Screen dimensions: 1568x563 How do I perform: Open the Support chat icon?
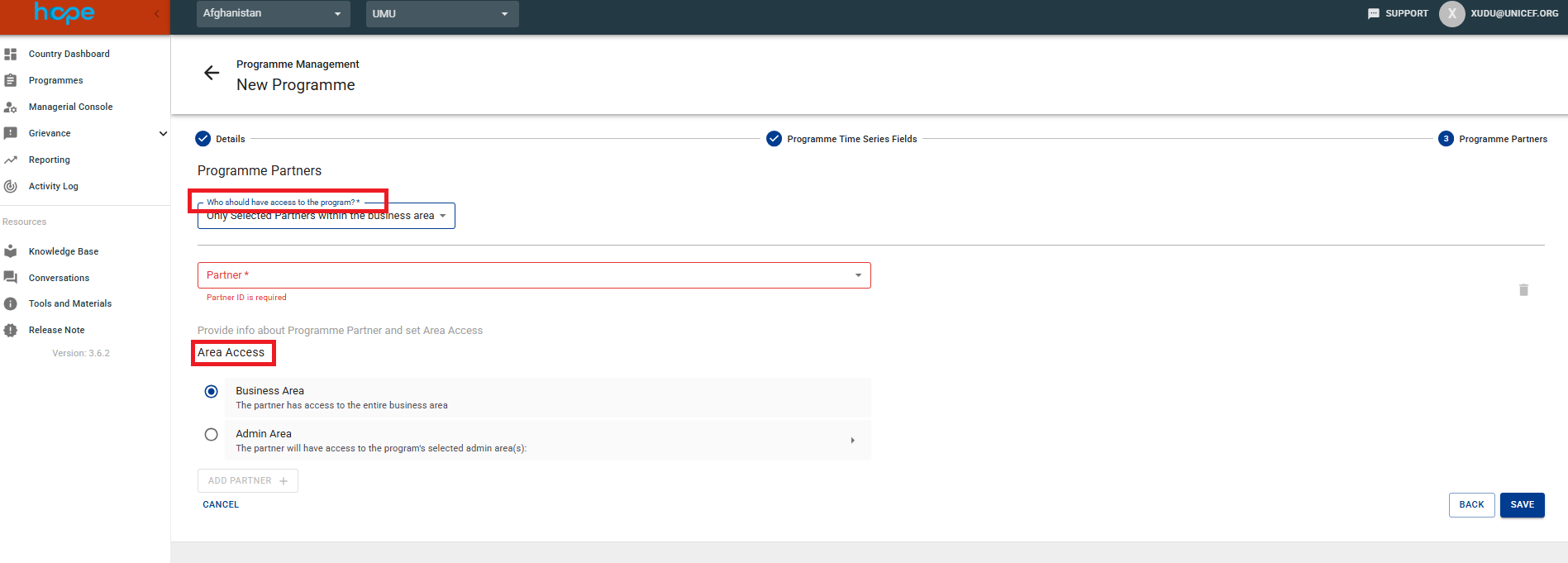[1374, 14]
